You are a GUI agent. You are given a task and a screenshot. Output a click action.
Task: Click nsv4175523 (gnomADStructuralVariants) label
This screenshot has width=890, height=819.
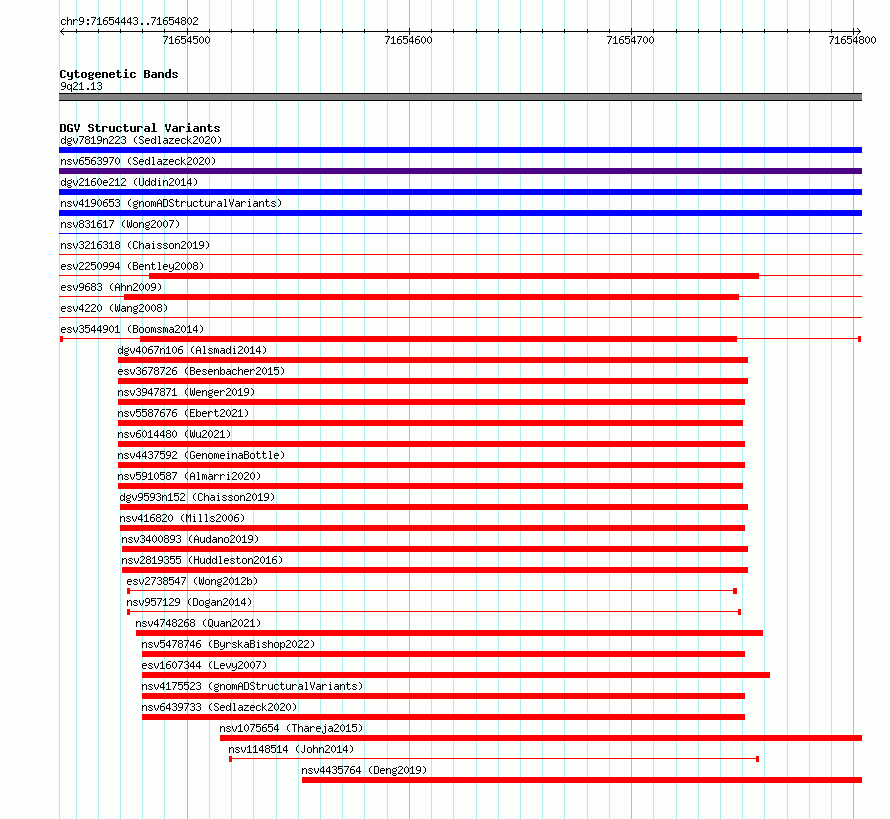252,686
